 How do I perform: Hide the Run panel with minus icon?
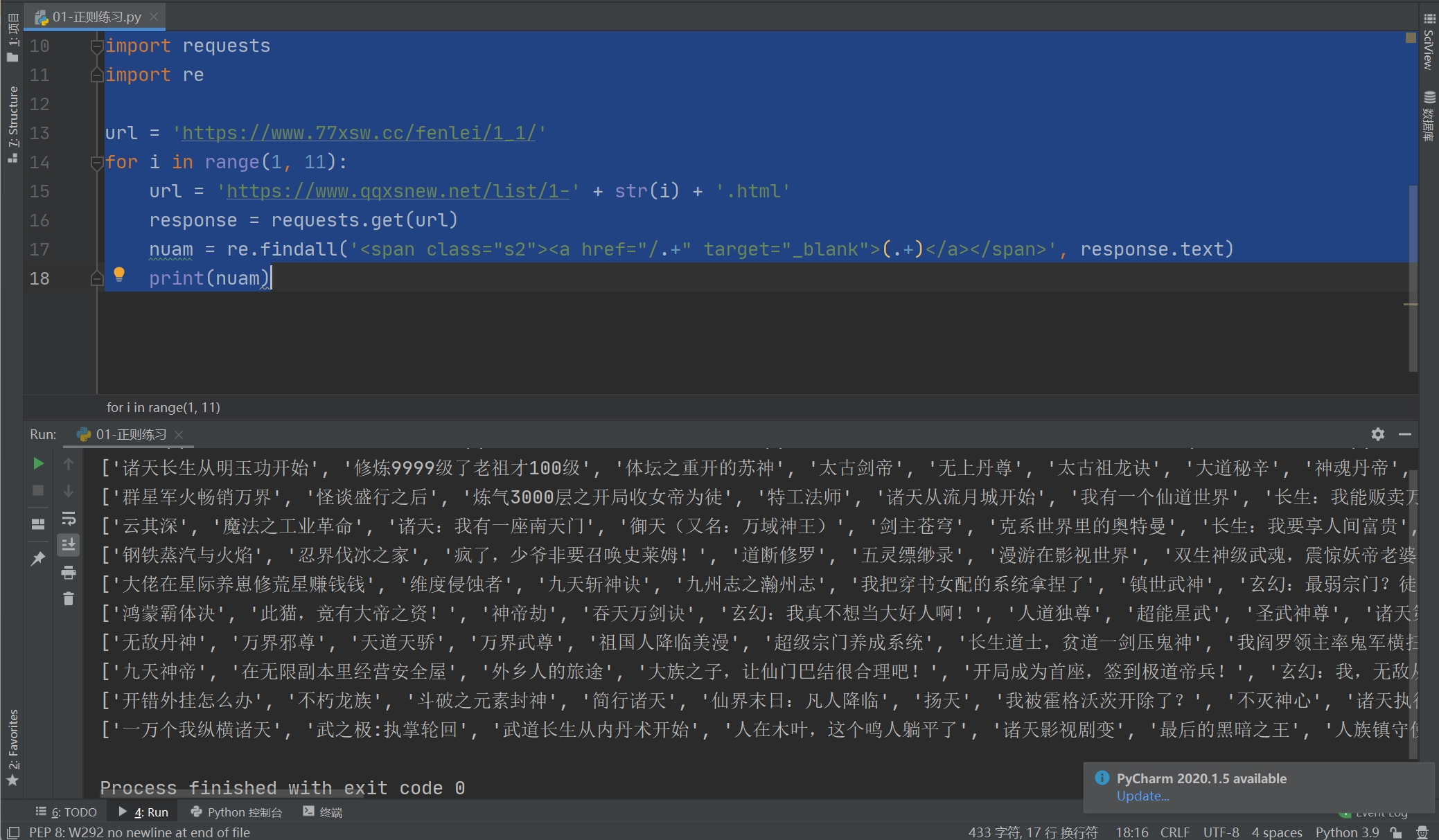[1405, 434]
